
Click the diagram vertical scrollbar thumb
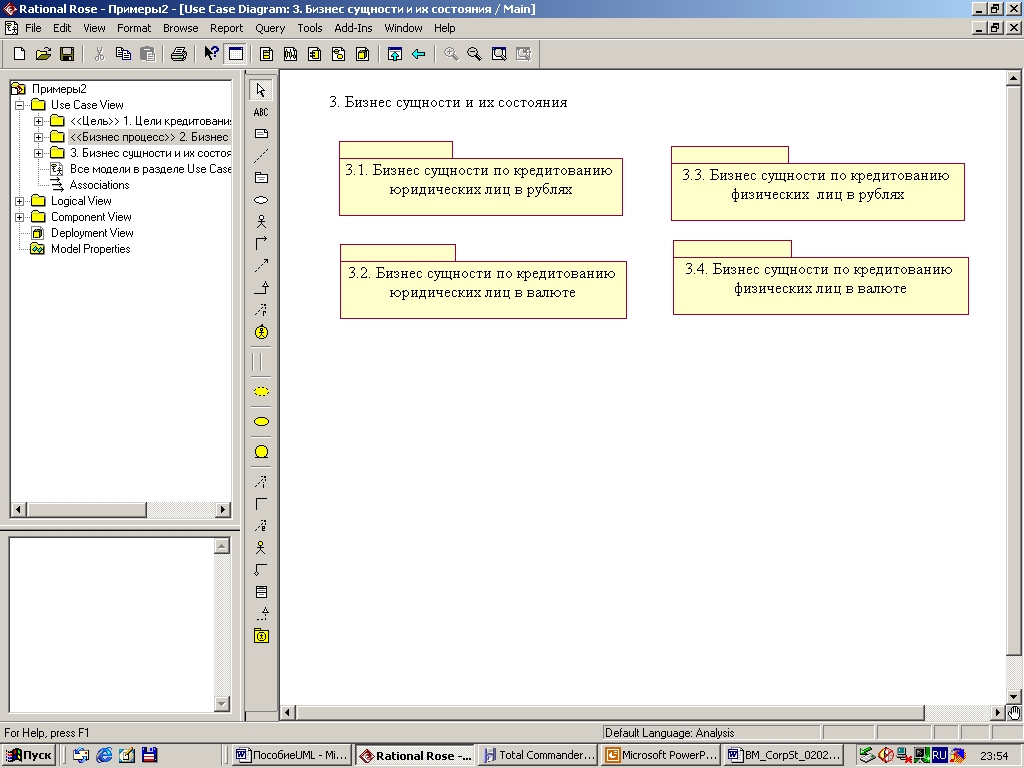point(1014,370)
